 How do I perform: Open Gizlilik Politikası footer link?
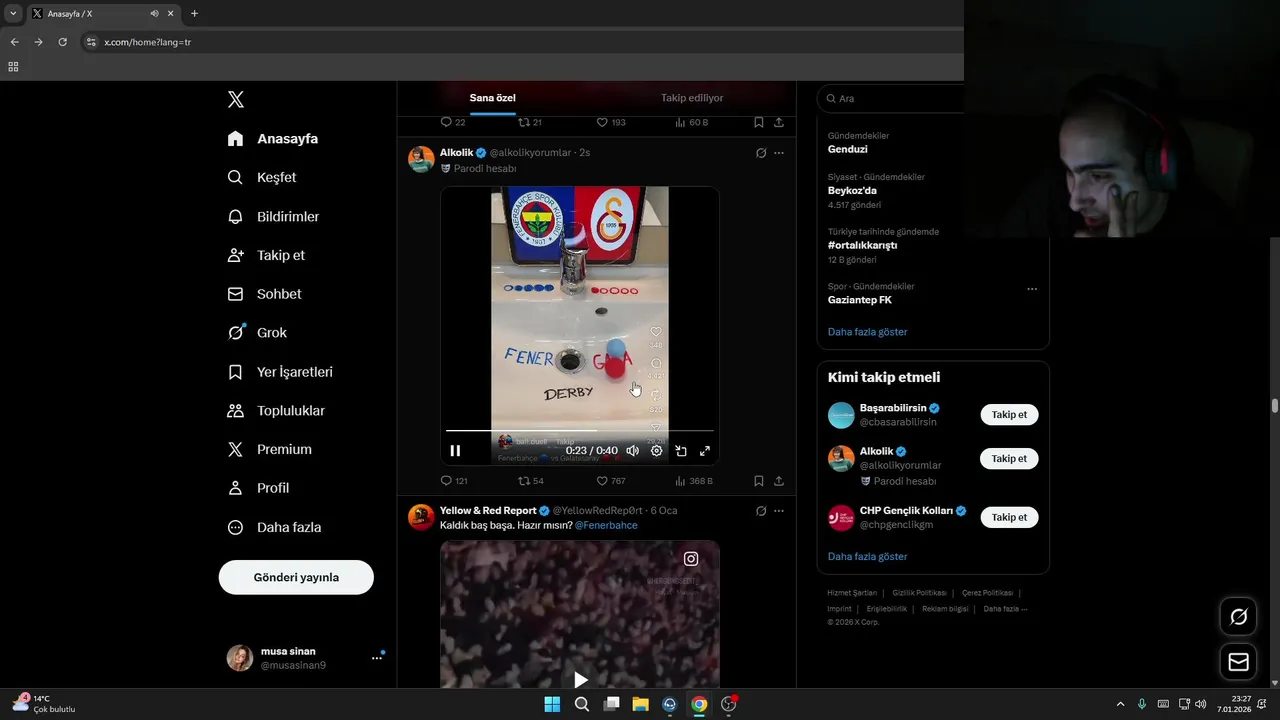(919, 593)
